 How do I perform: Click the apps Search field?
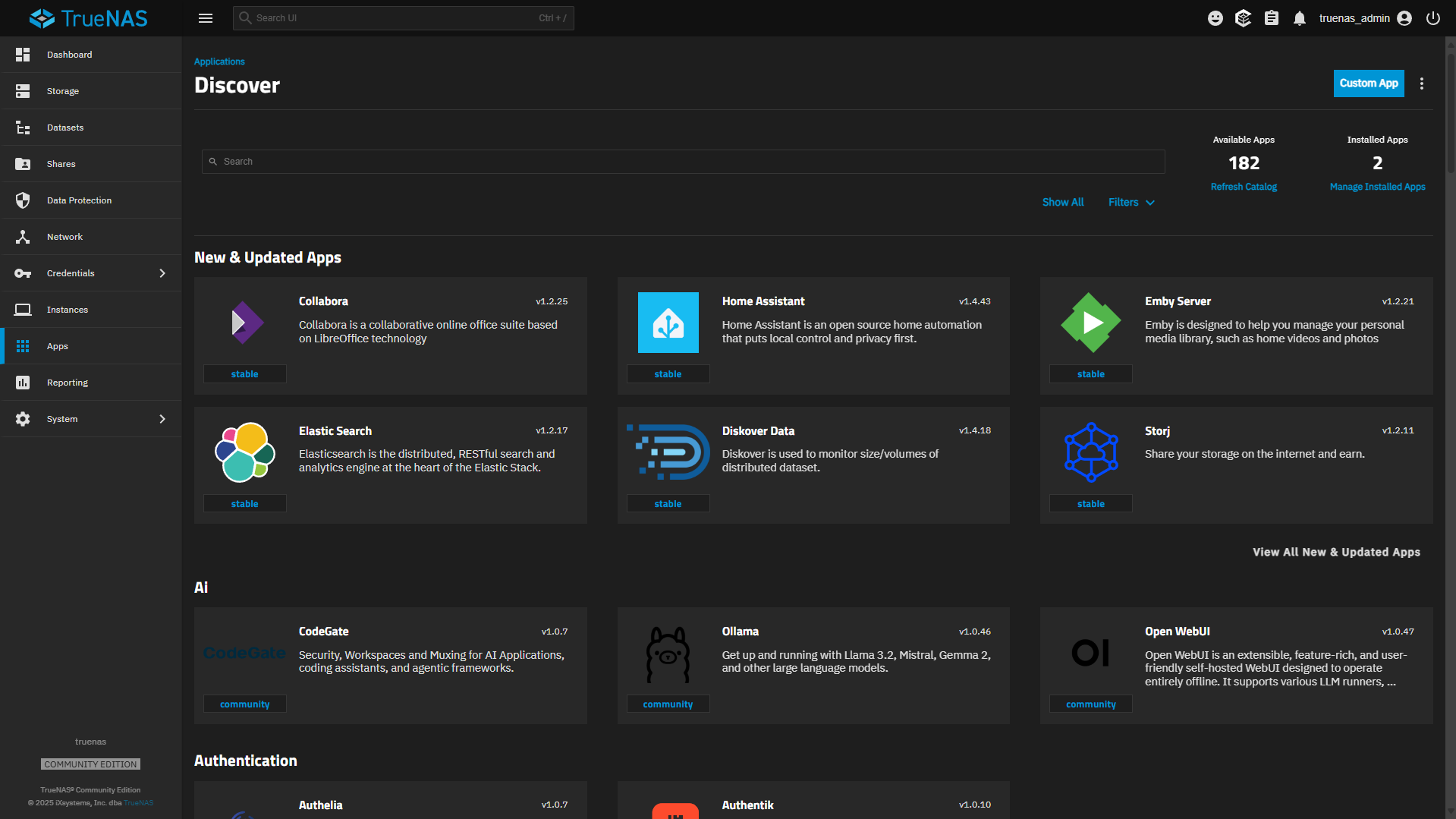pyautogui.click(x=683, y=162)
